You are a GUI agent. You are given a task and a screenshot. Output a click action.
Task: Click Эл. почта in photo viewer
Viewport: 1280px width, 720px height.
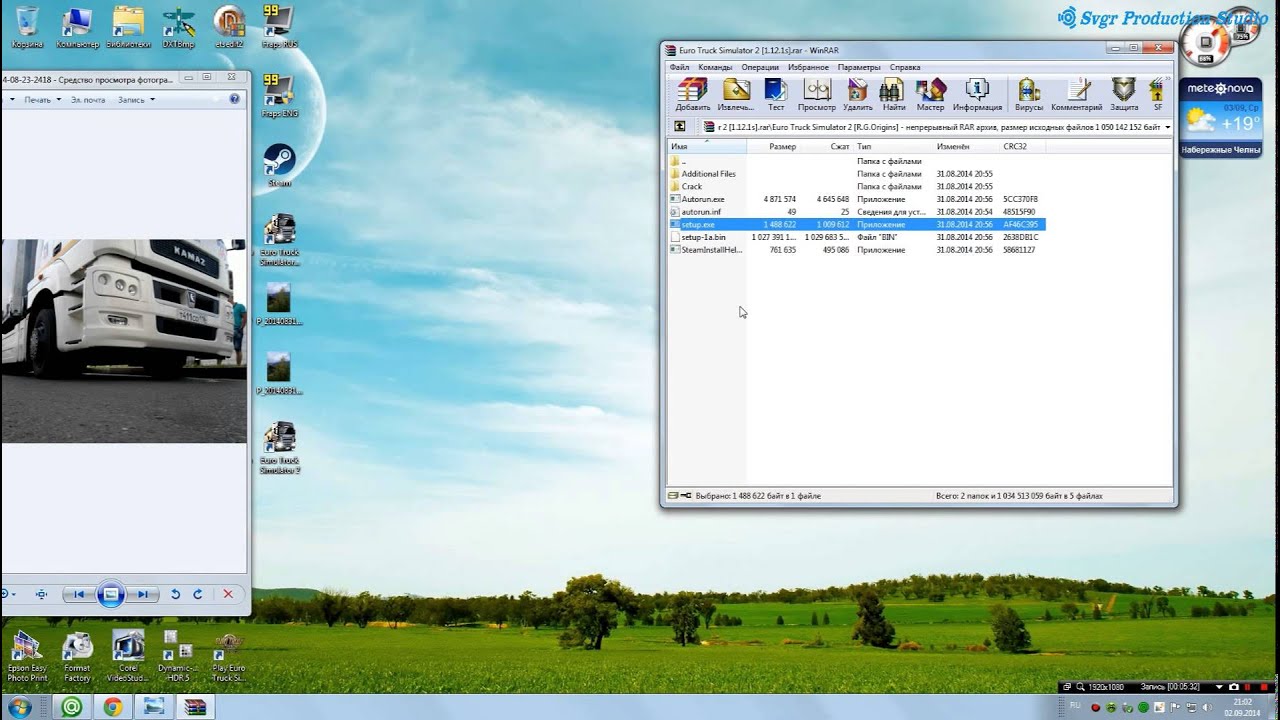pyautogui.click(x=88, y=100)
